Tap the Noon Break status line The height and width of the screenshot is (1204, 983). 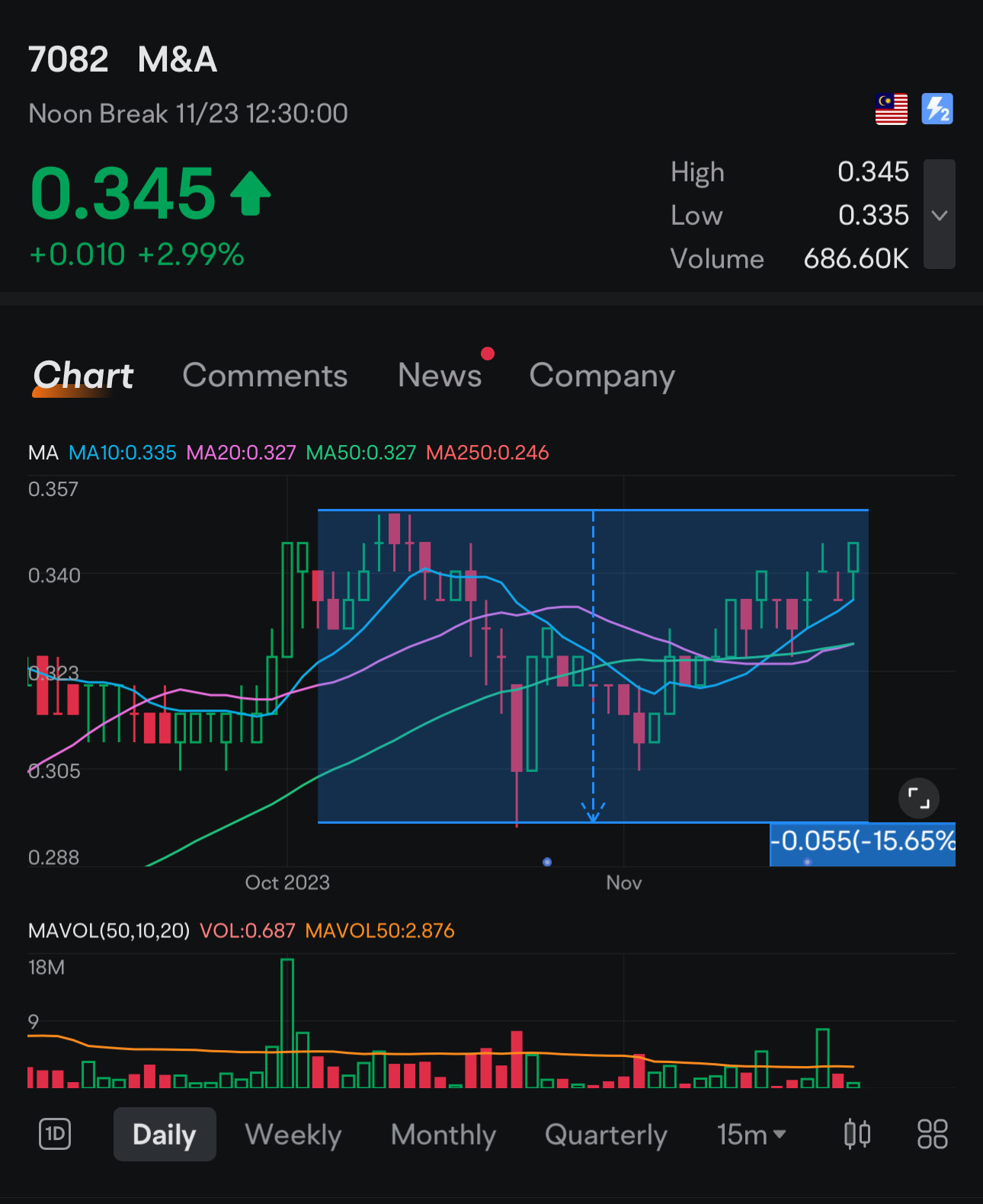pyautogui.click(x=188, y=114)
